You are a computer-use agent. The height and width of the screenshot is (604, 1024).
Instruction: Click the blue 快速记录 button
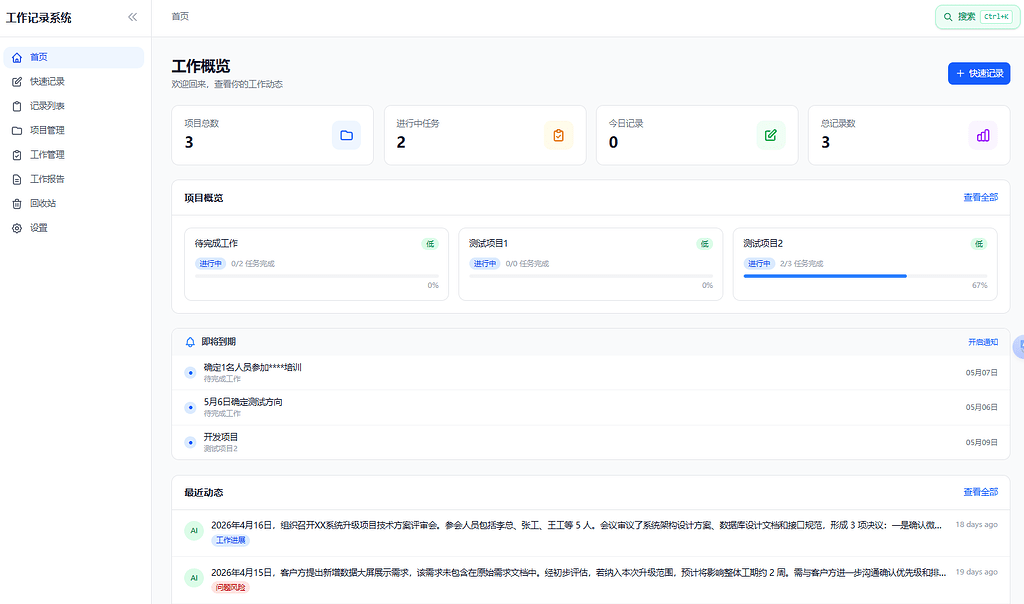coord(979,73)
